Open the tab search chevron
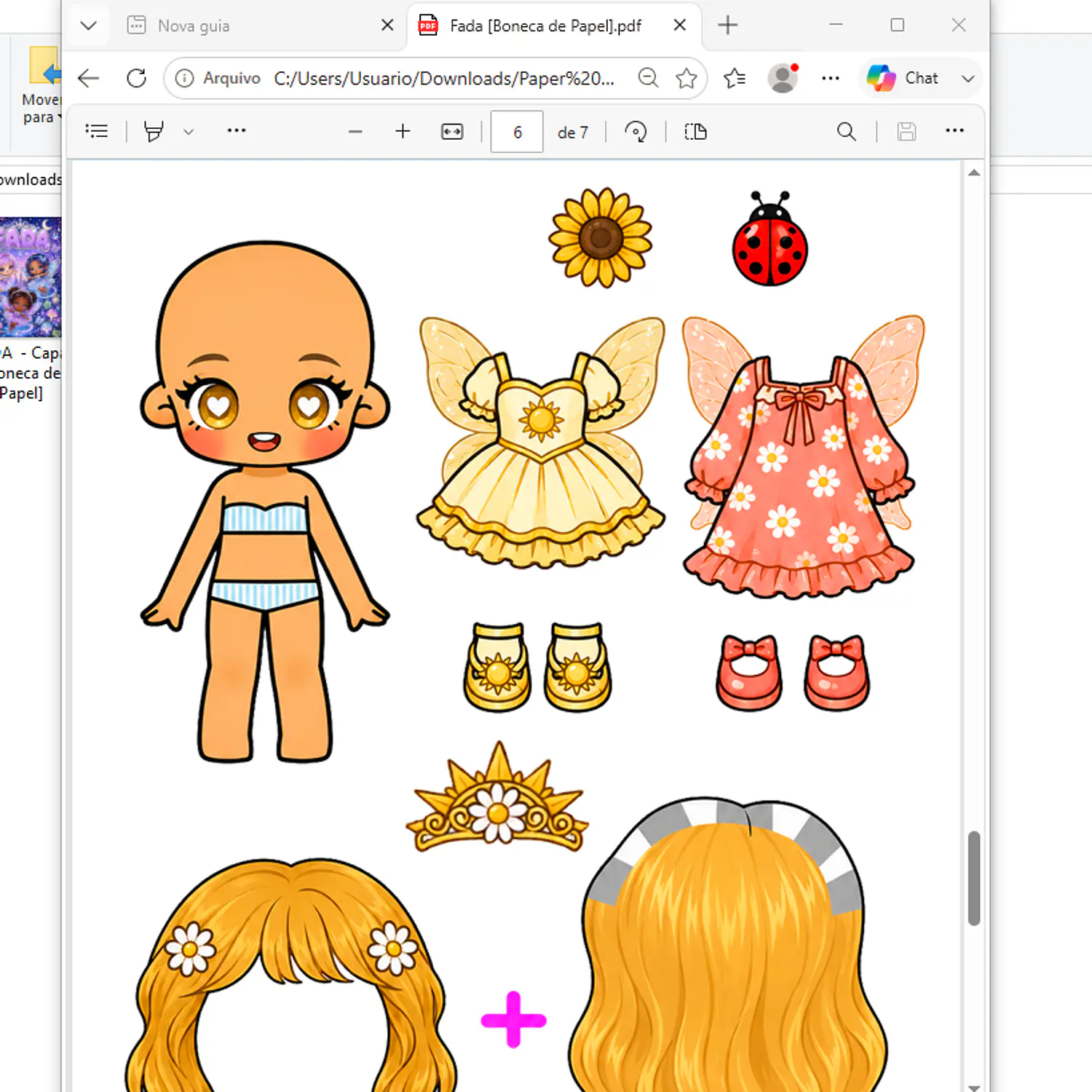1092x1092 pixels. click(89, 26)
